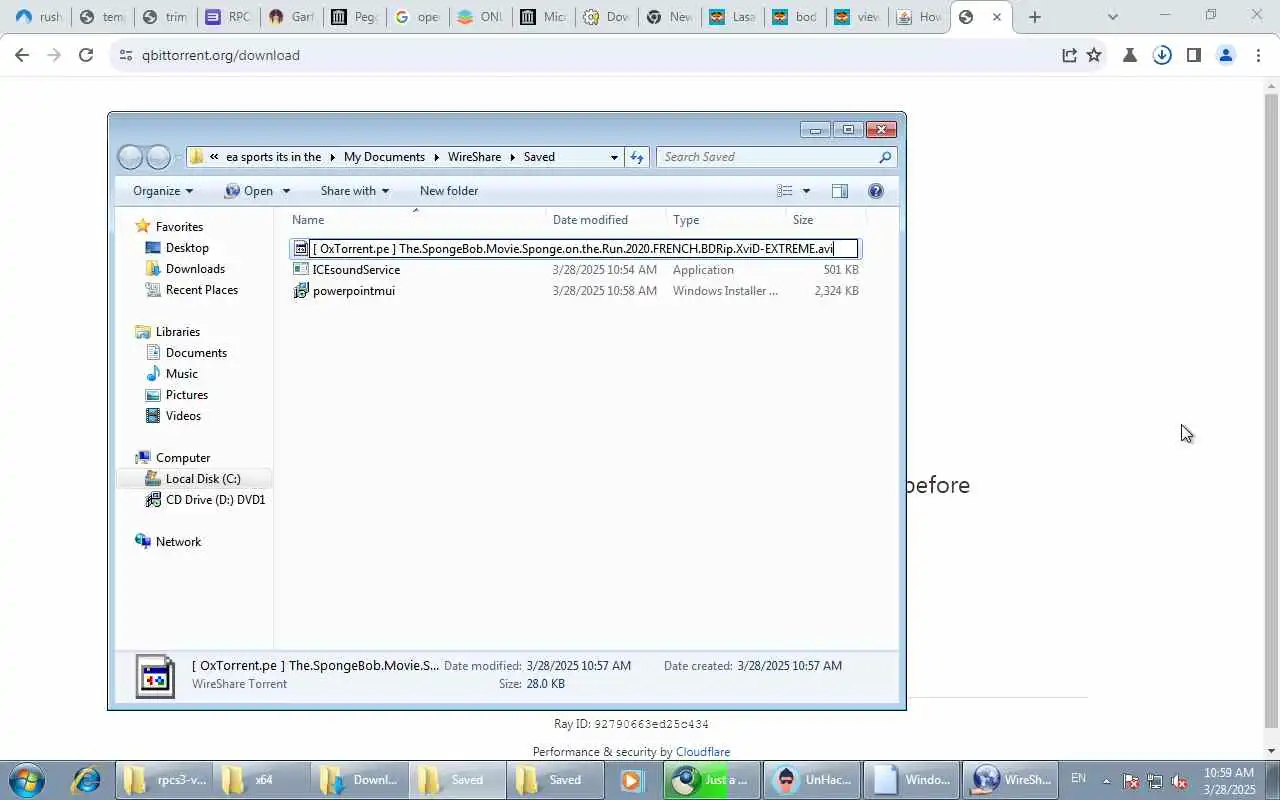Open a new Chrome tab with plus button

(1035, 17)
